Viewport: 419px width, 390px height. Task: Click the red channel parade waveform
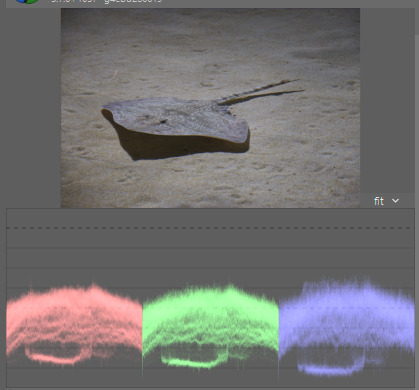pos(74,324)
